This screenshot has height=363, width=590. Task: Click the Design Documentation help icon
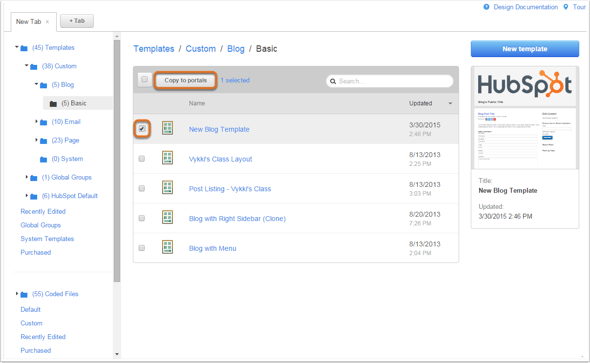click(486, 7)
